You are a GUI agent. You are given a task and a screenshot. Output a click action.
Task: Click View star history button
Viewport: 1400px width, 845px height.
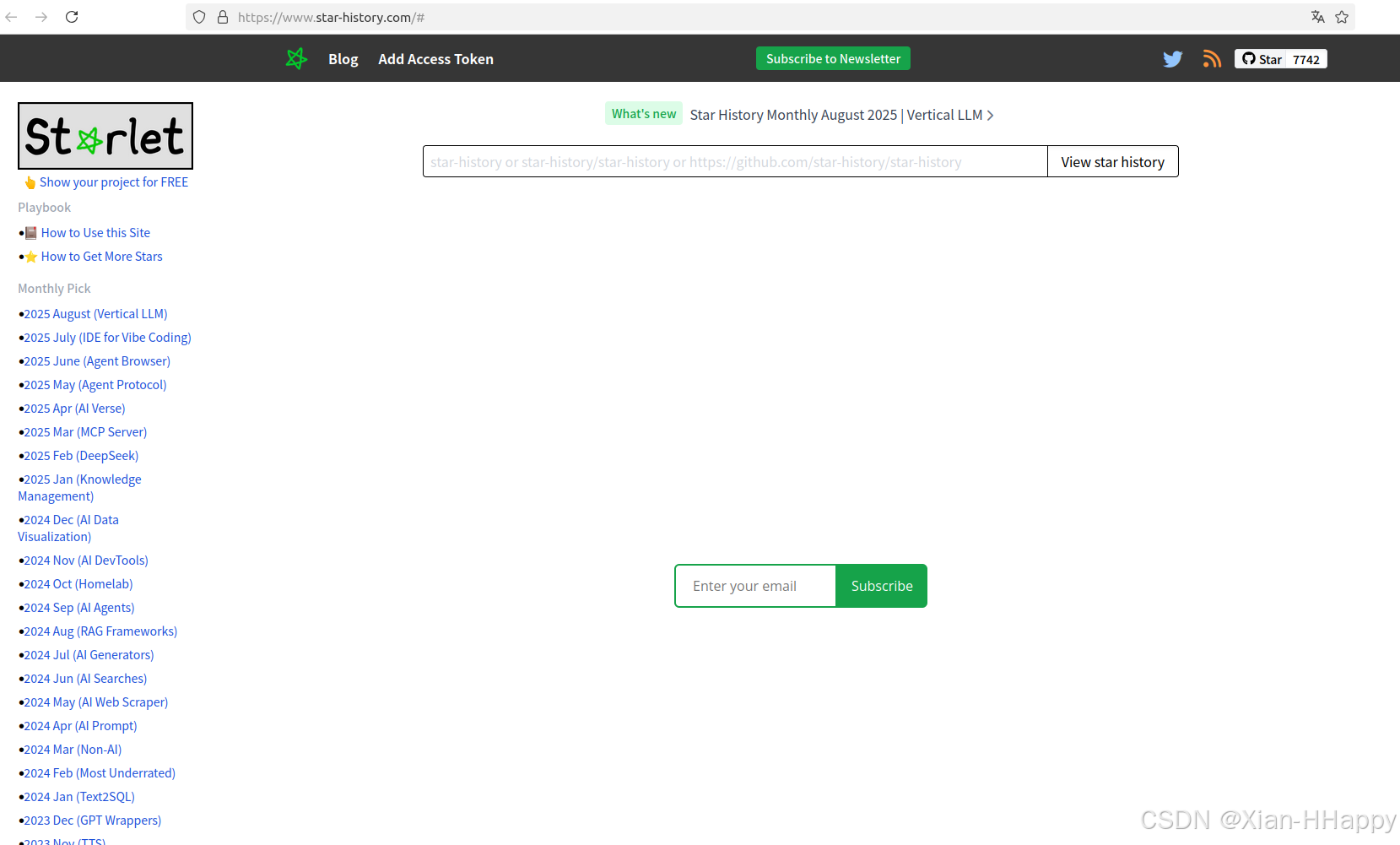click(x=1113, y=161)
